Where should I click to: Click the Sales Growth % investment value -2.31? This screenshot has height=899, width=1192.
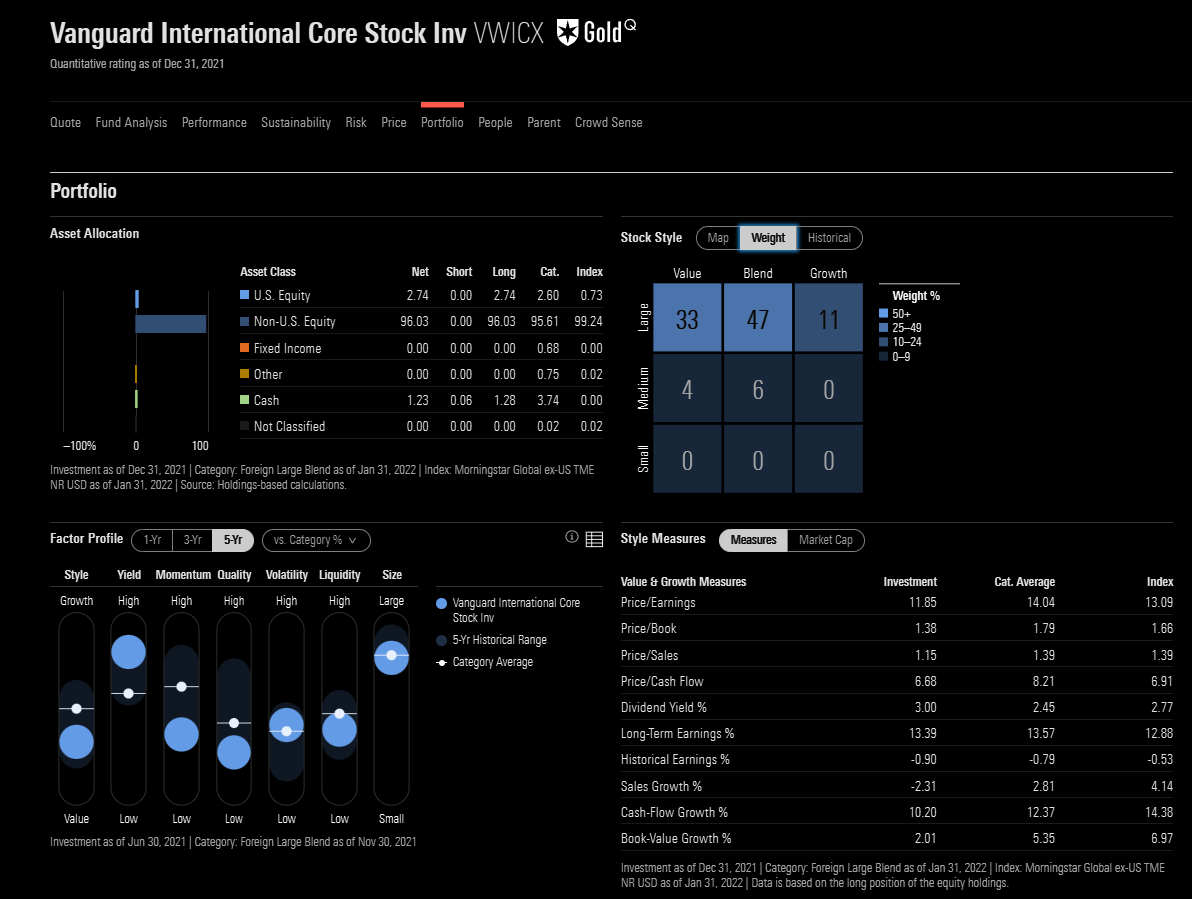(x=922, y=786)
